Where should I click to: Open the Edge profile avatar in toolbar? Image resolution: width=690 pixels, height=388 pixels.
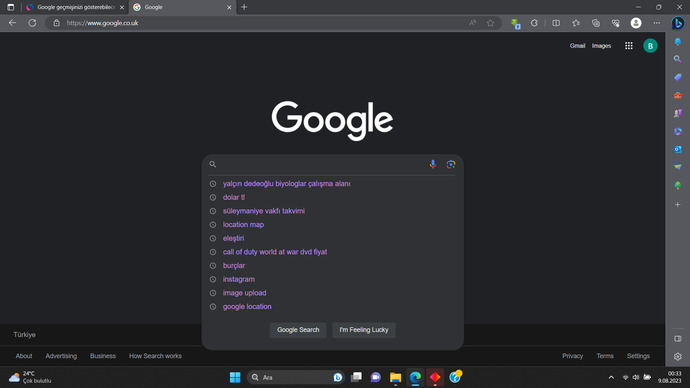click(636, 23)
